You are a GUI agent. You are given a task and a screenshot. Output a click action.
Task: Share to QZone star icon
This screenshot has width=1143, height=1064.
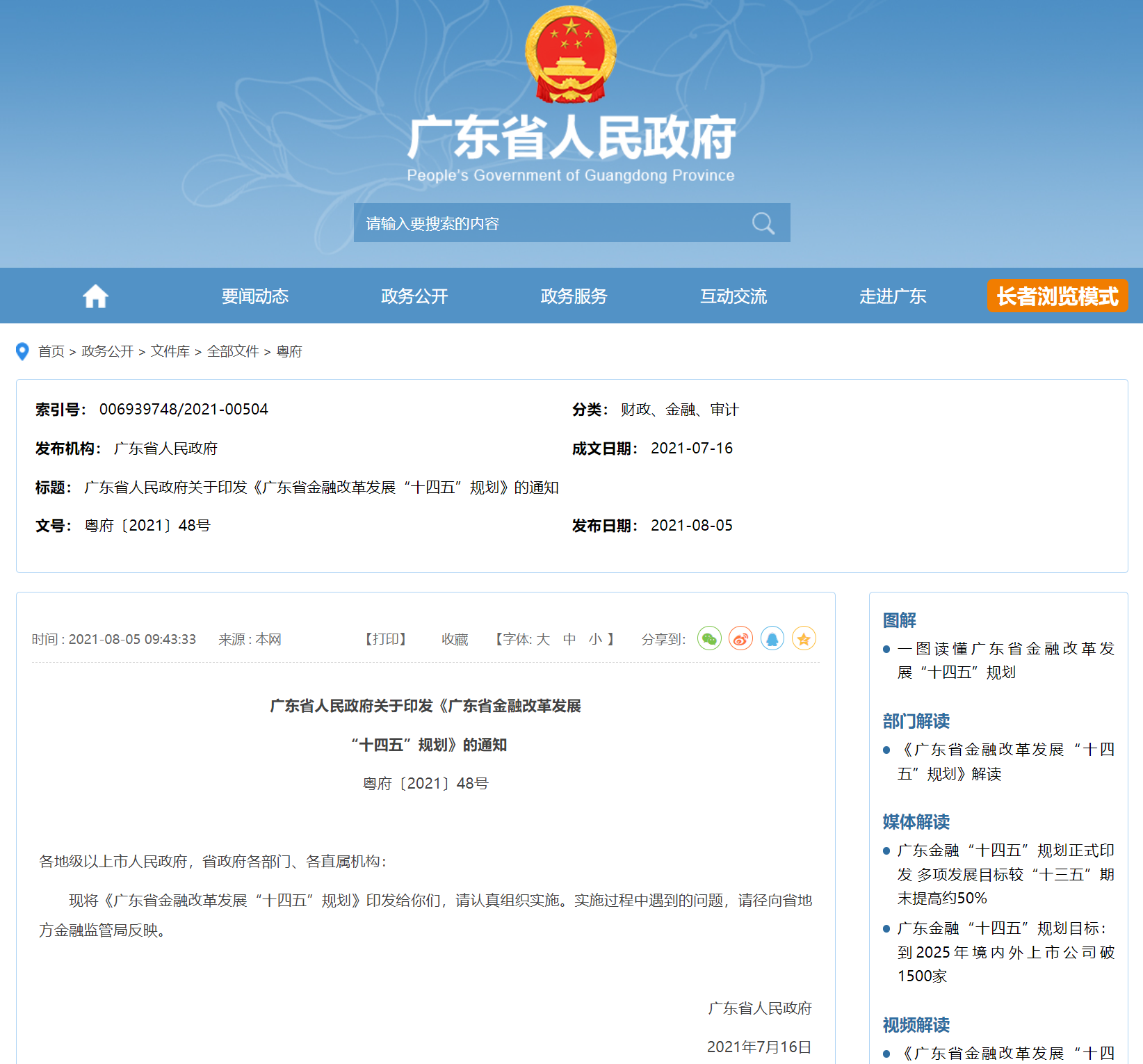(804, 638)
